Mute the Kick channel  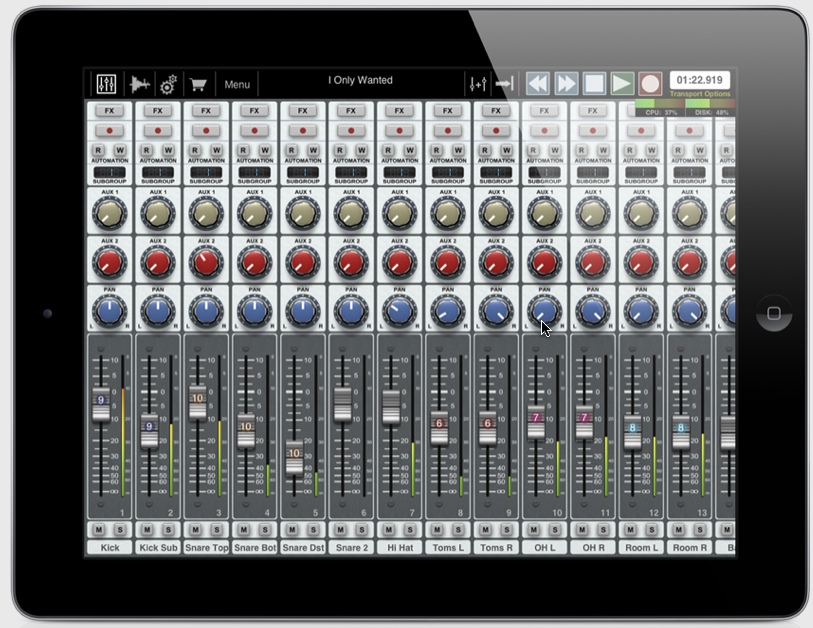pyautogui.click(x=99, y=529)
